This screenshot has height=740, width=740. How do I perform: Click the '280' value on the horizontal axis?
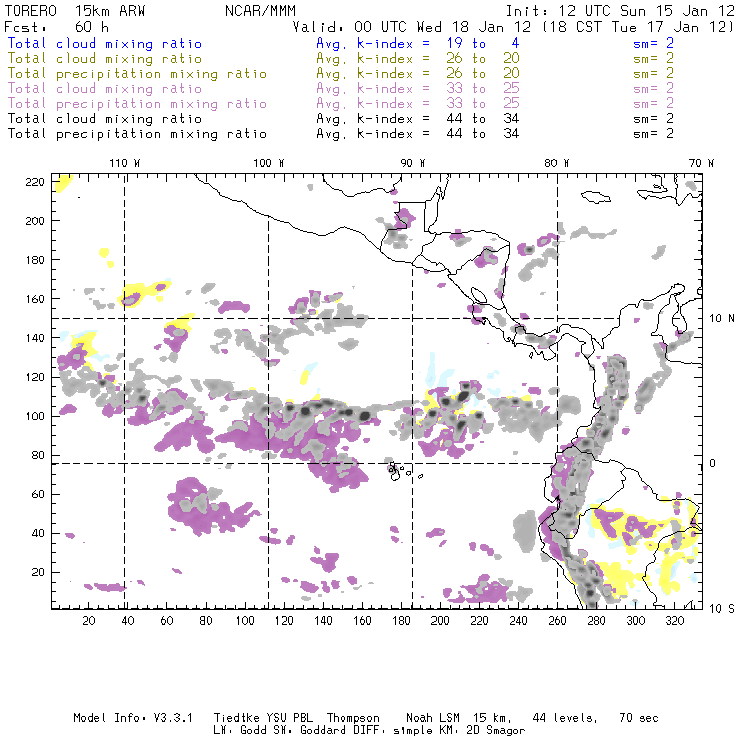[x=597, y=621]
